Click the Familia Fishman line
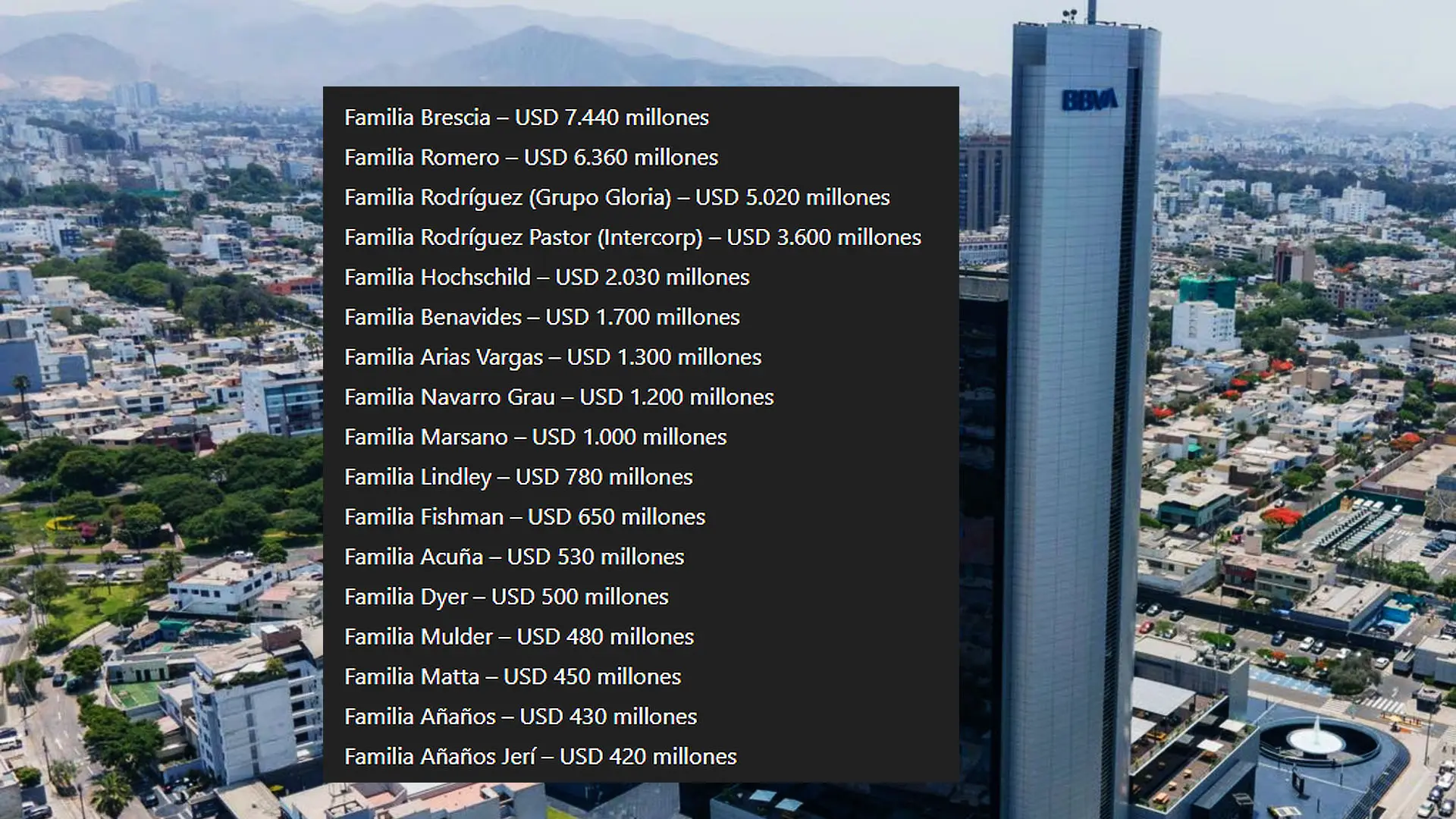The width and height of the screenshot is (1456, 819). [524, 517]
